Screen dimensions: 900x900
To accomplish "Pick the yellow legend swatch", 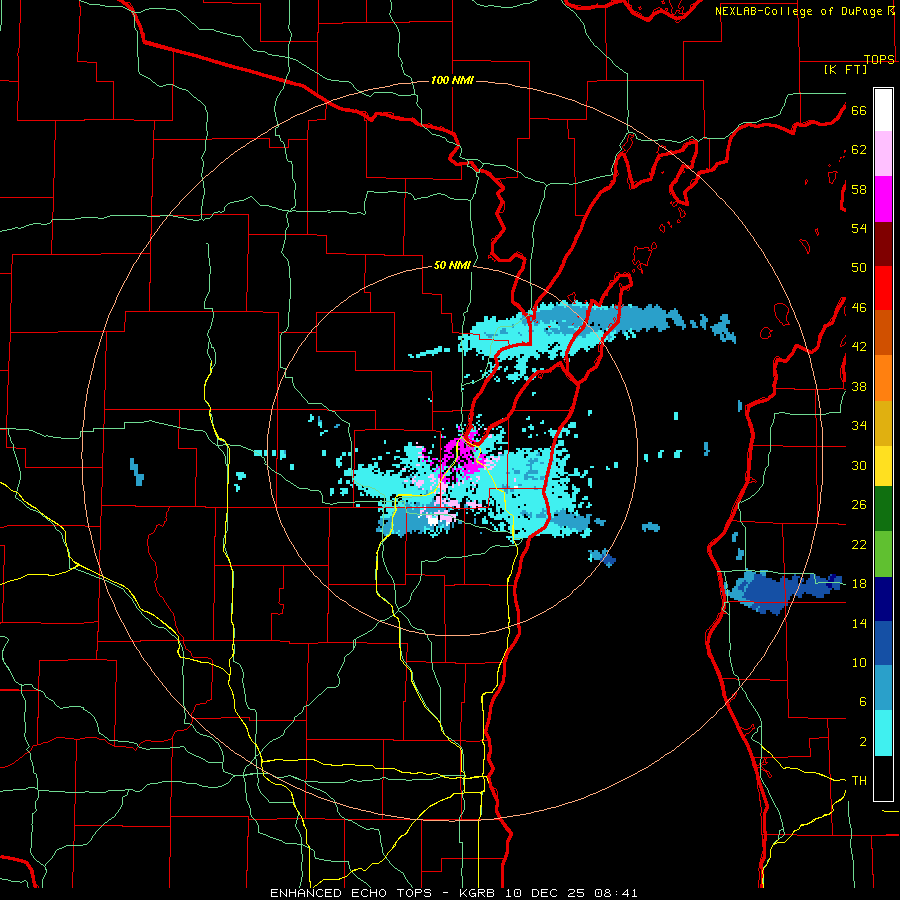I will pyautogui.click(x=883, y=466).
